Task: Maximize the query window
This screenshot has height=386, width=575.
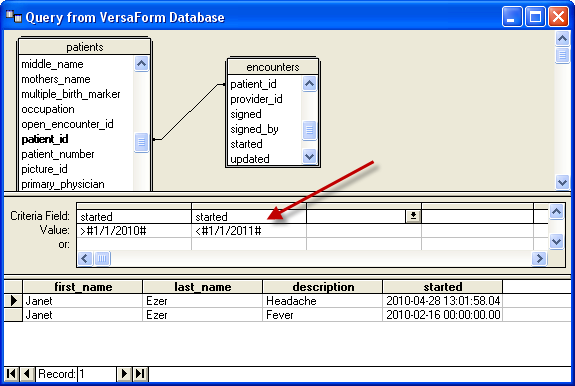Action: [x=535, y=17]
